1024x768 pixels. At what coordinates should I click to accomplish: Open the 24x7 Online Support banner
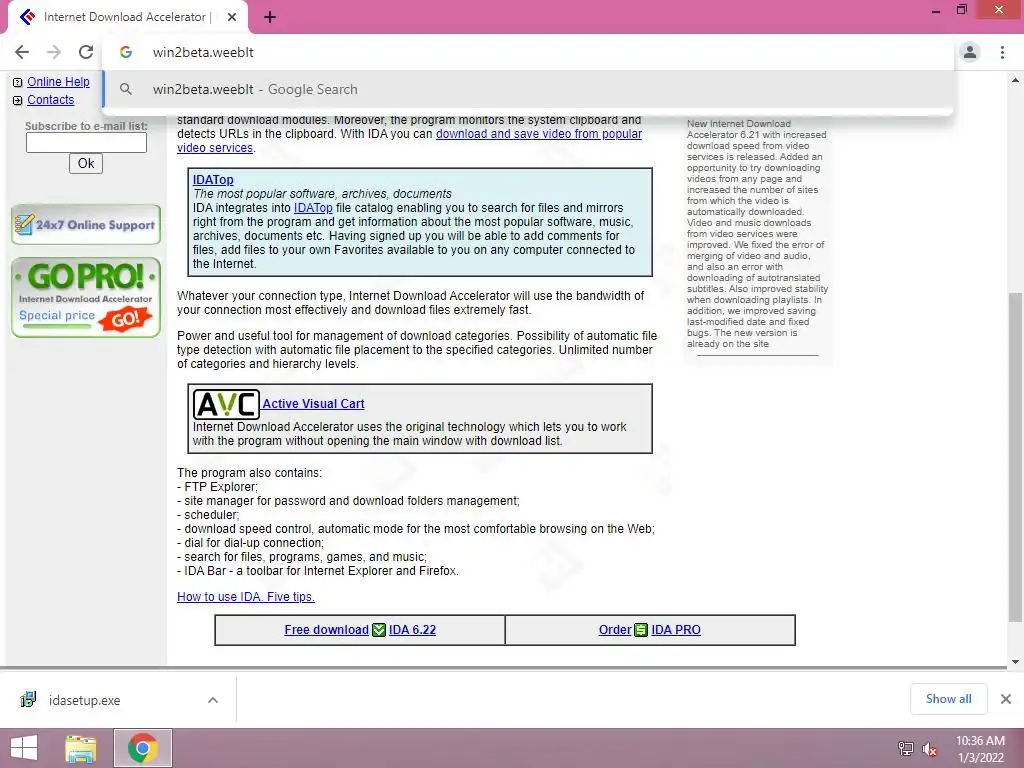86,225
